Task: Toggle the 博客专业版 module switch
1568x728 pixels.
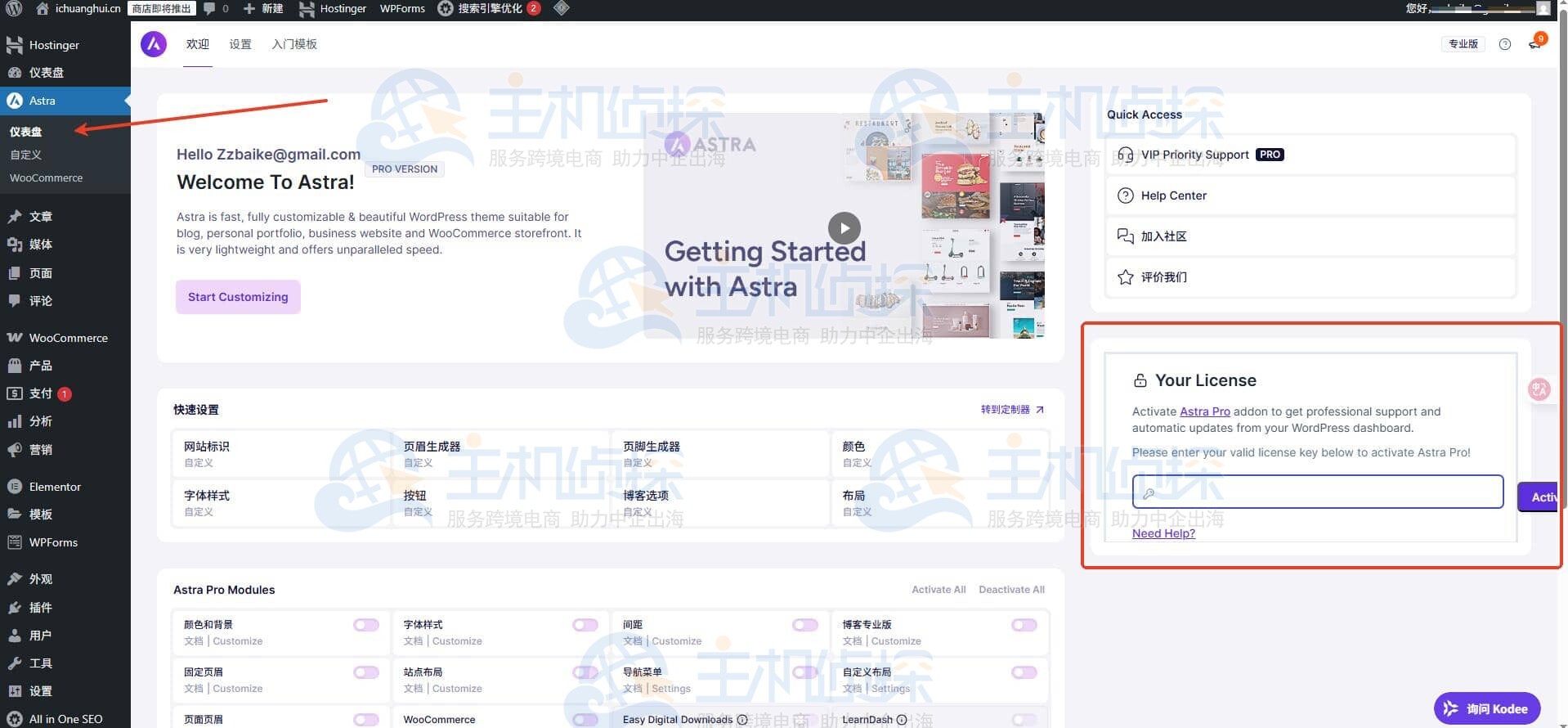Action: coord(1024,625)
